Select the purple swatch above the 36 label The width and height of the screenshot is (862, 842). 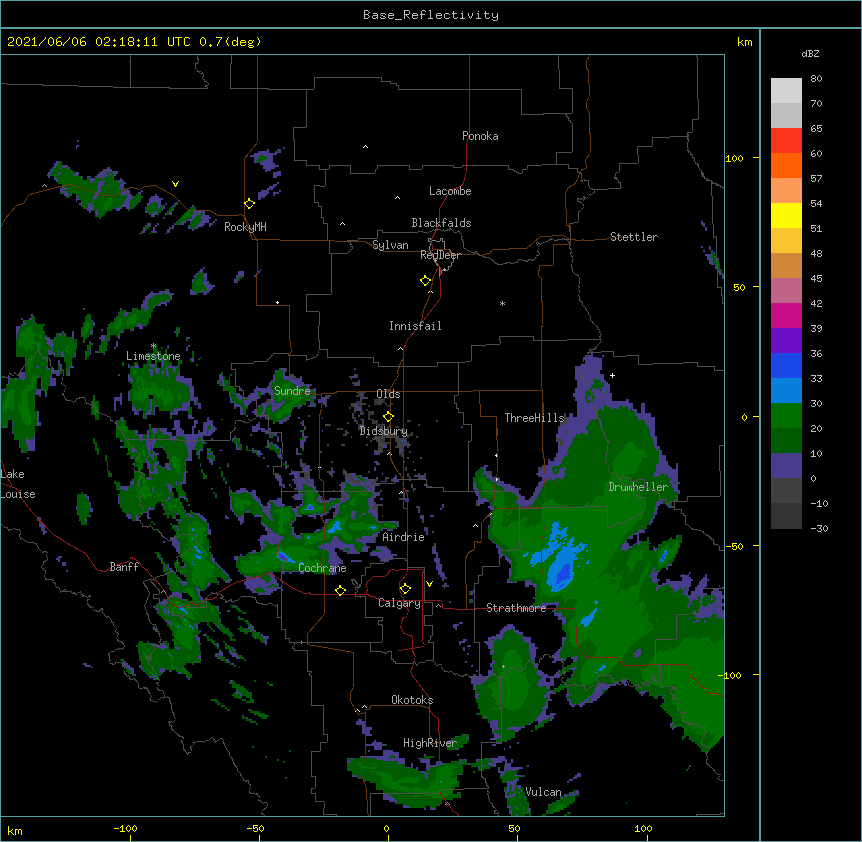tap(786, 340)
